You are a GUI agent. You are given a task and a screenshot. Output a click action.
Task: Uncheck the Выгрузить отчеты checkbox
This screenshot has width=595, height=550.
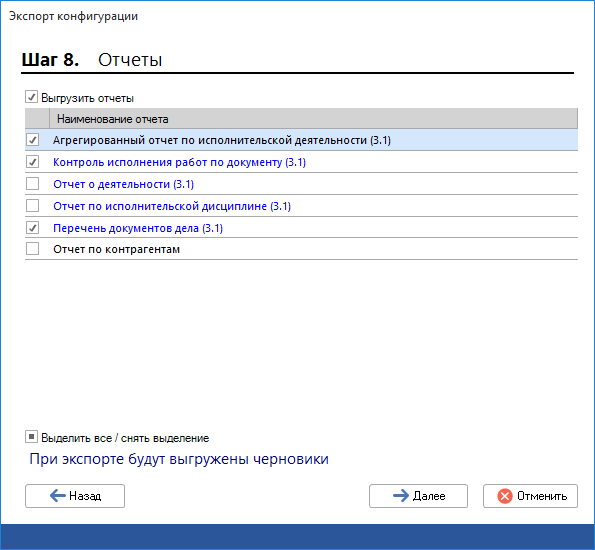coord(31,97)
